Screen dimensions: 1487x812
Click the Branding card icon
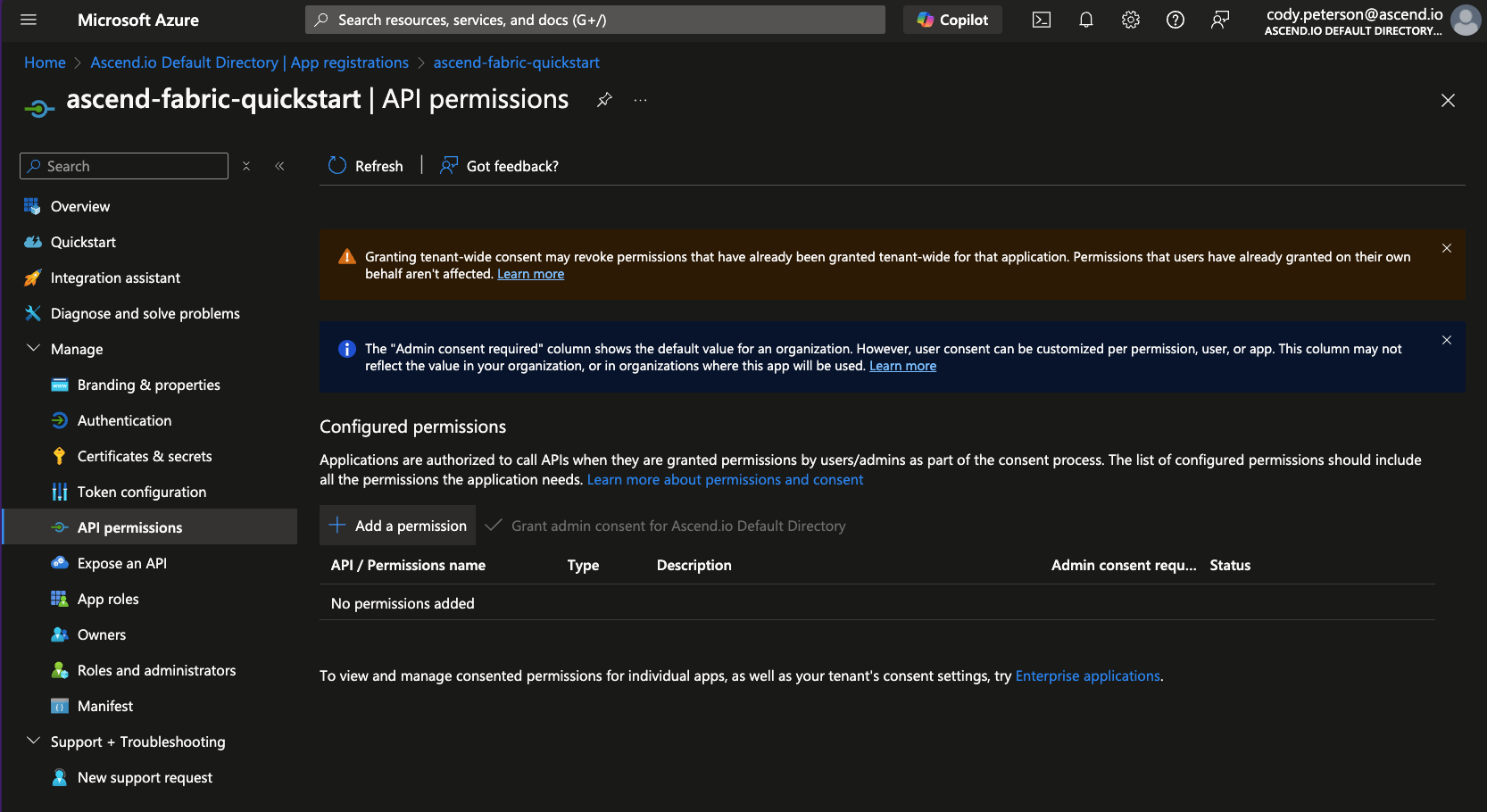(x=60, y=385)
